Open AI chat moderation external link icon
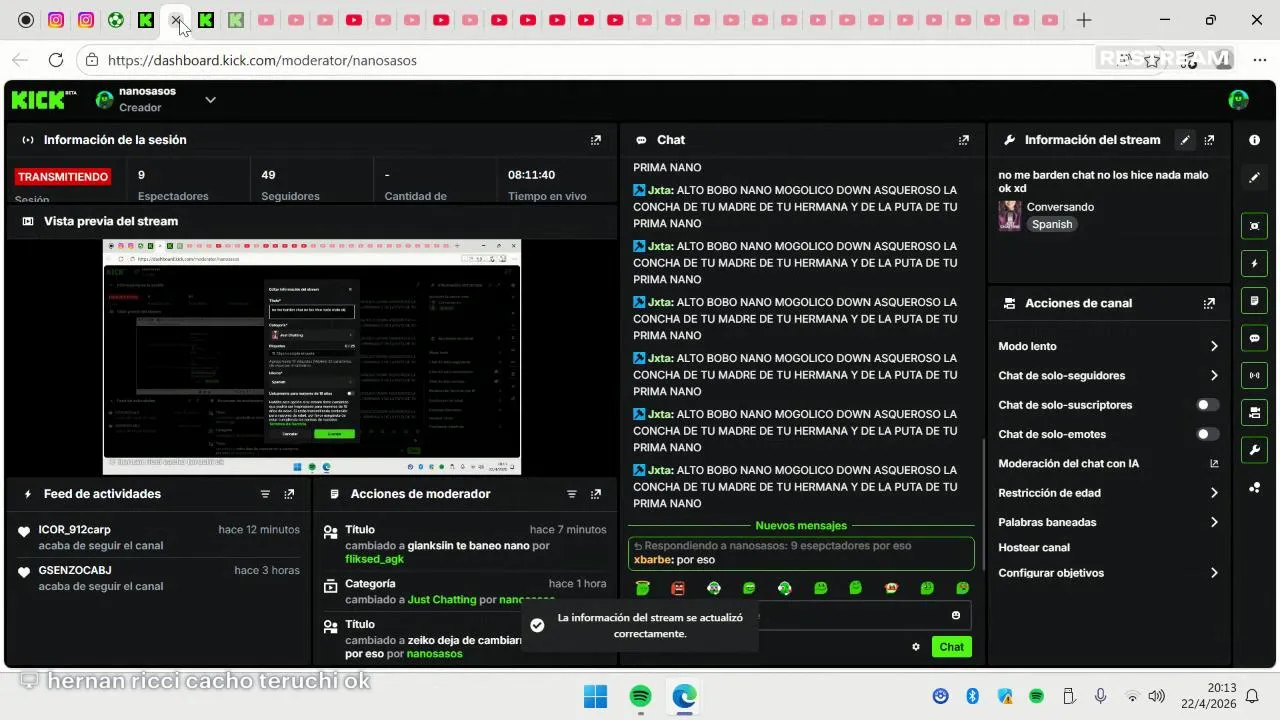Image resolution: width=1280 pixels, height=720 pixels. [x=1214, y=464]
